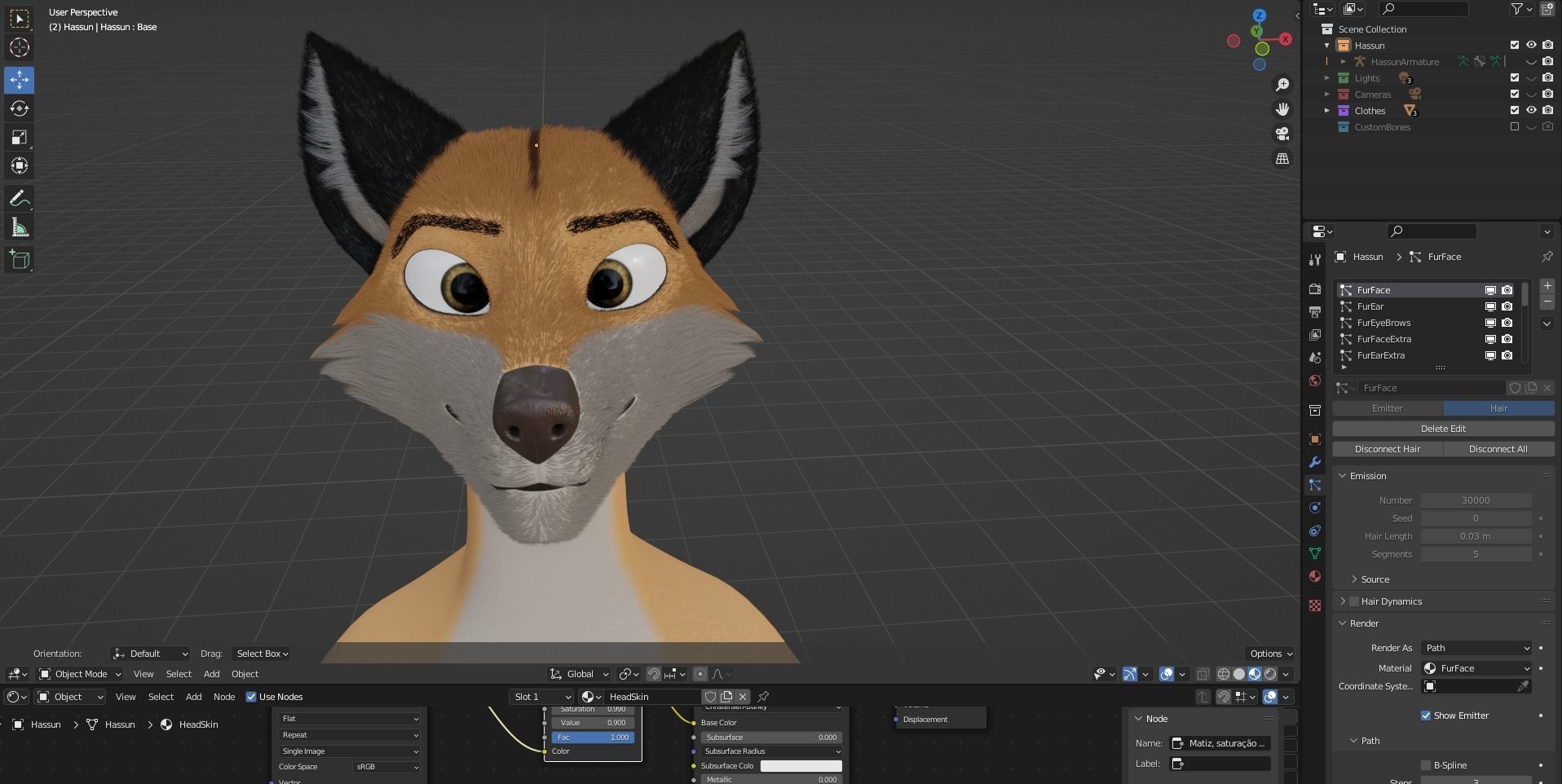Hide the Hassun collection in viewport

1531,46
